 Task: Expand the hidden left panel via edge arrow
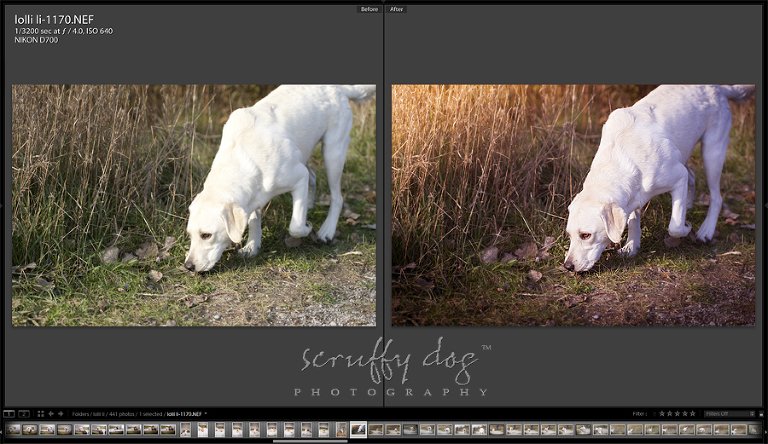pos(2,205)
